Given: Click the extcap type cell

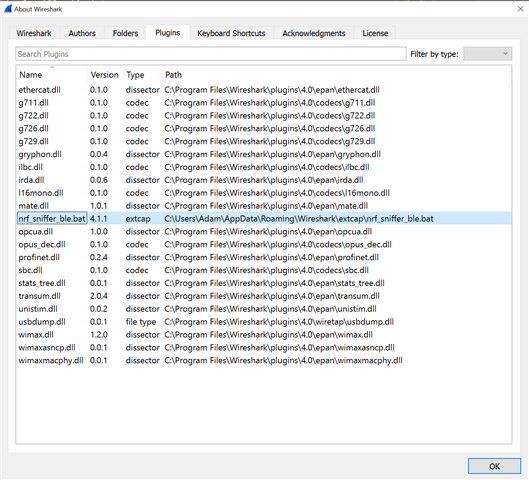Looking at the screenshot, I should (138, 219).
